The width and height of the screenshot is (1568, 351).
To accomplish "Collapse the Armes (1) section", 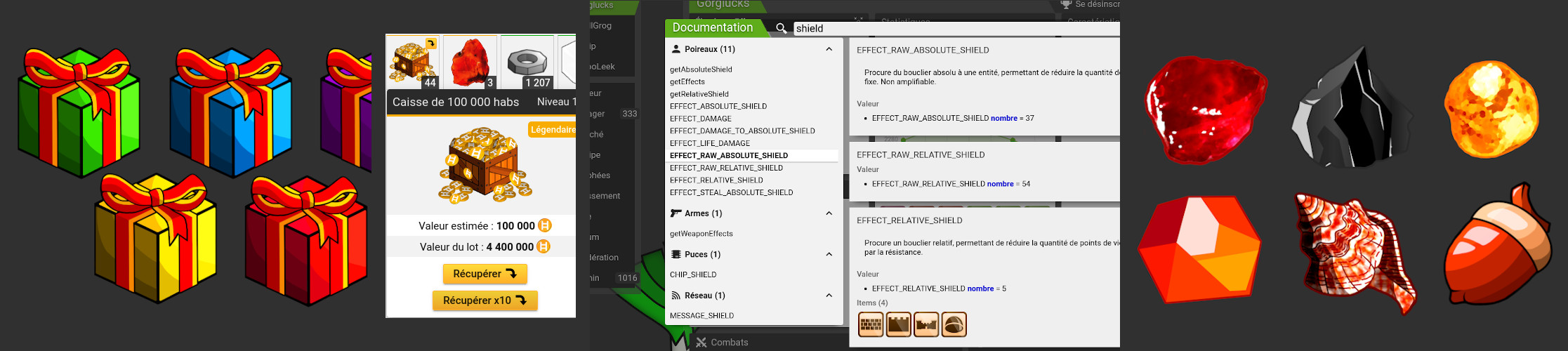I will click(829, 213).
